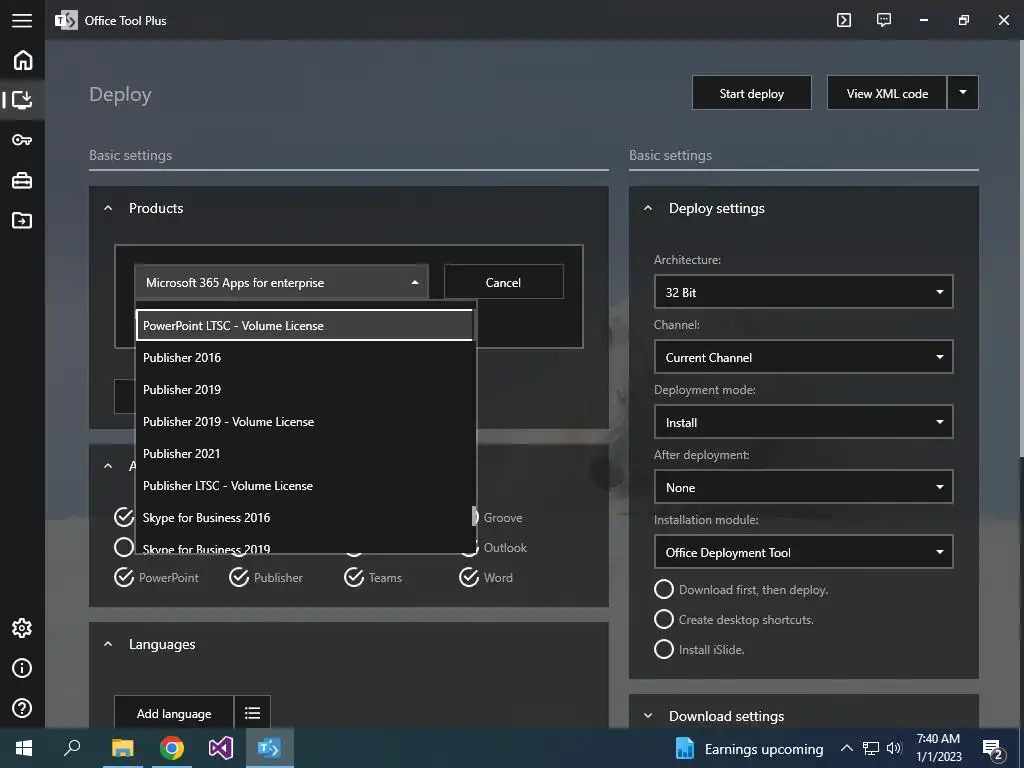Open the language list icon button
This screenshot has width=1024, height=768.
point(252,713)
